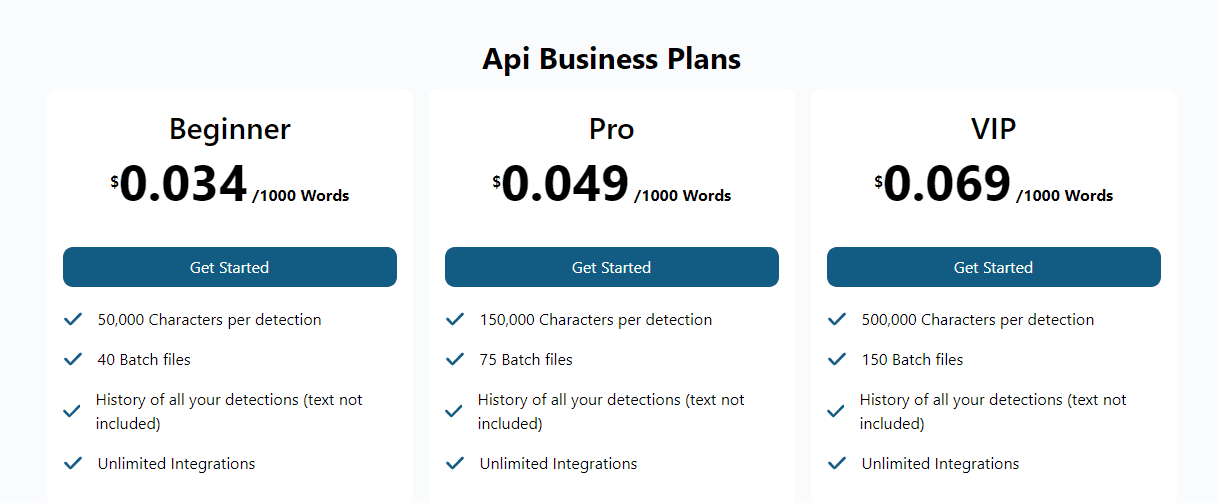Click checkmark beside 40 Batch files
This screenshot has width=1218, height=503.
[x=73, y=359]
